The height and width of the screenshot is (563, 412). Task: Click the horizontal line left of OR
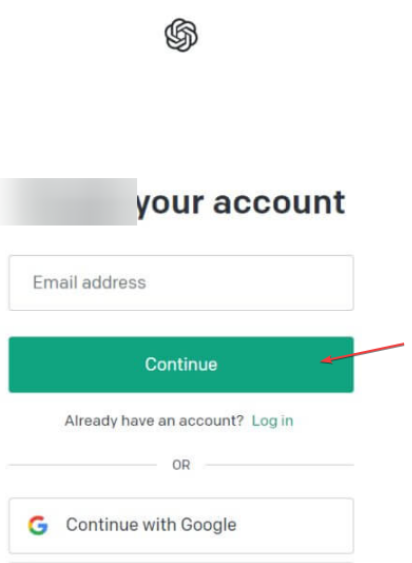coord(83,465)
